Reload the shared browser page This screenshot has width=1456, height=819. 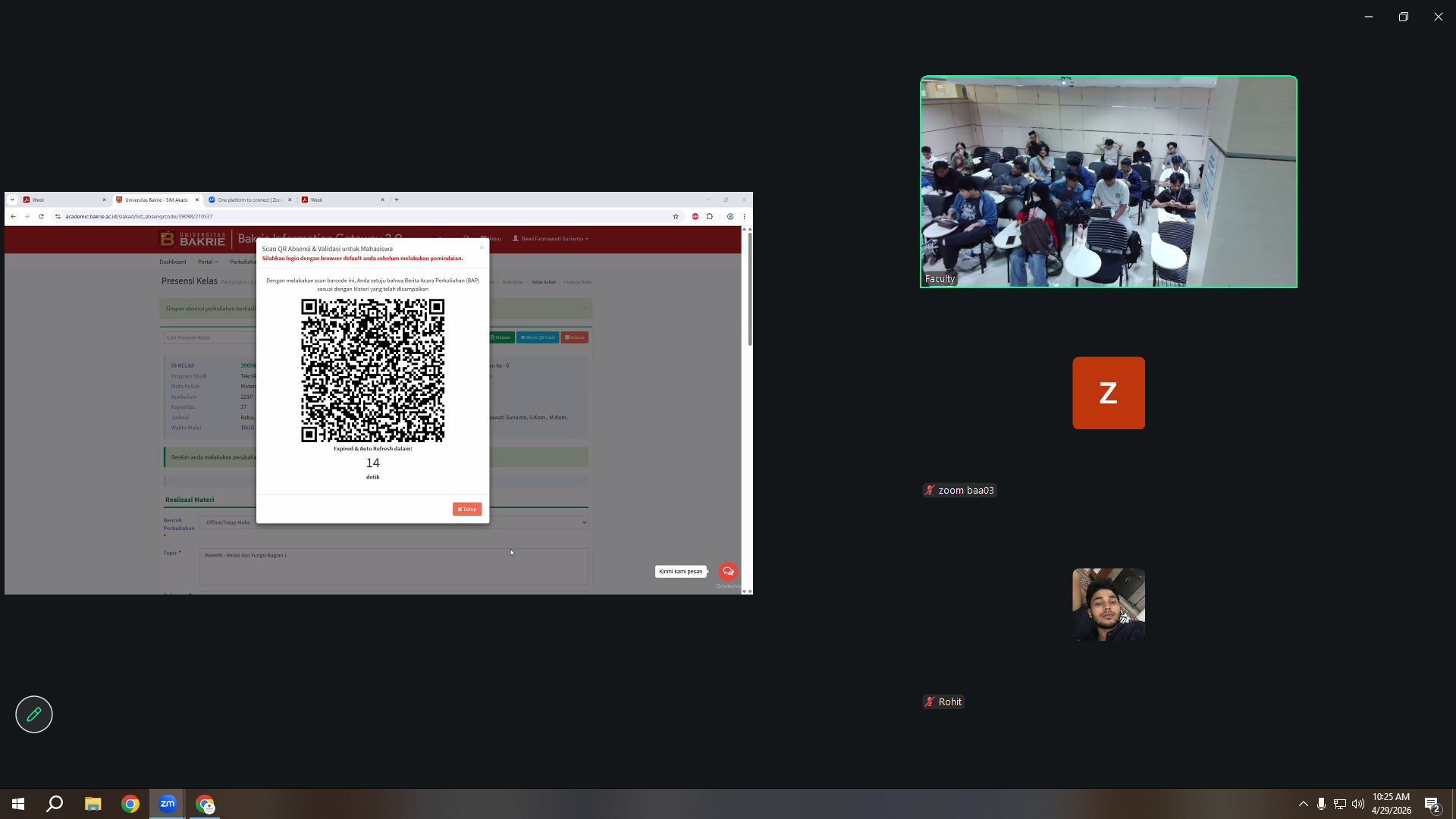(41, 217)
